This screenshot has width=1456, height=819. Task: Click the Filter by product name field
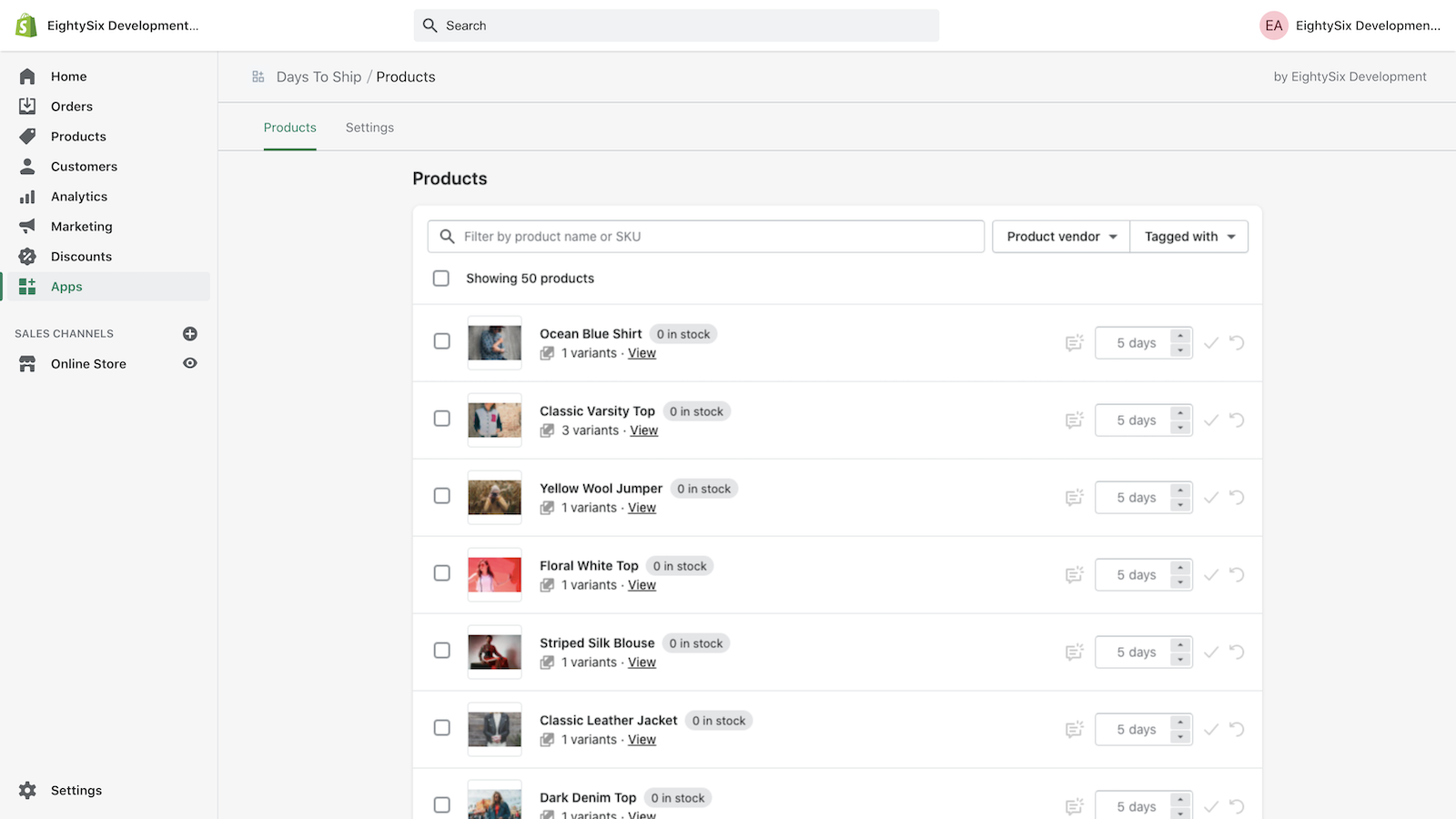tap(719, 237)
